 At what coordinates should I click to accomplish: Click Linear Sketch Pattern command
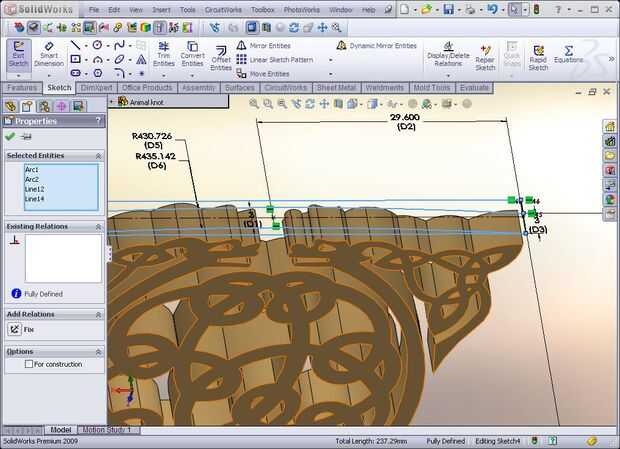tap(275, 60)
